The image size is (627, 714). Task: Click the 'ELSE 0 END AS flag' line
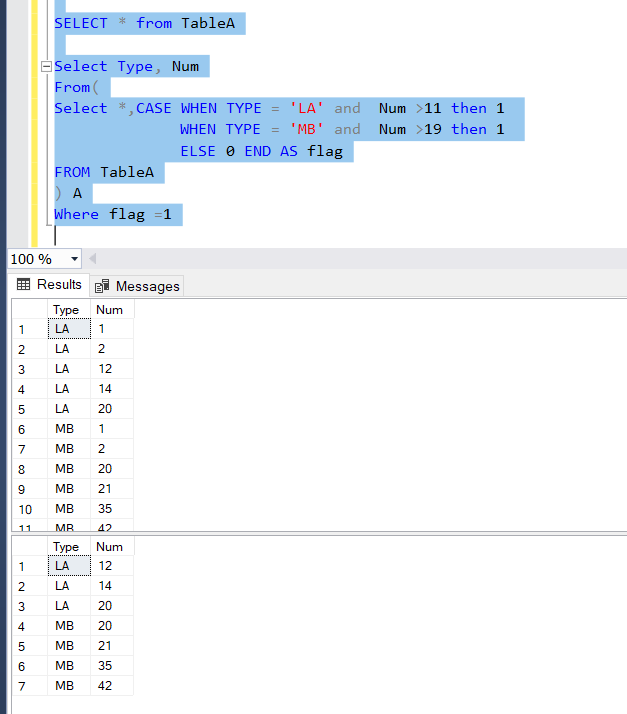(x=261, y=151)
